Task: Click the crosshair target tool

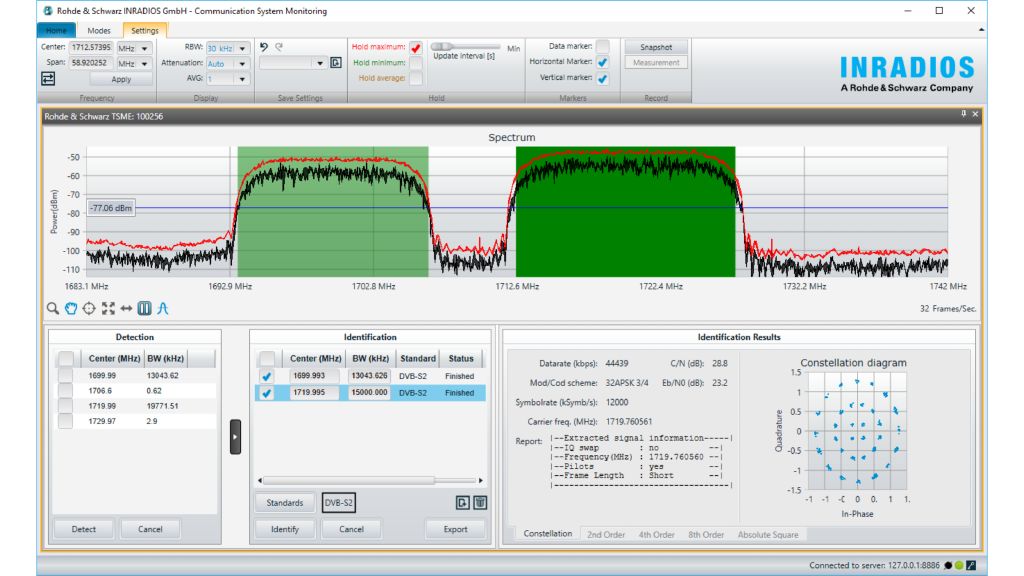Action: [89, 309]
